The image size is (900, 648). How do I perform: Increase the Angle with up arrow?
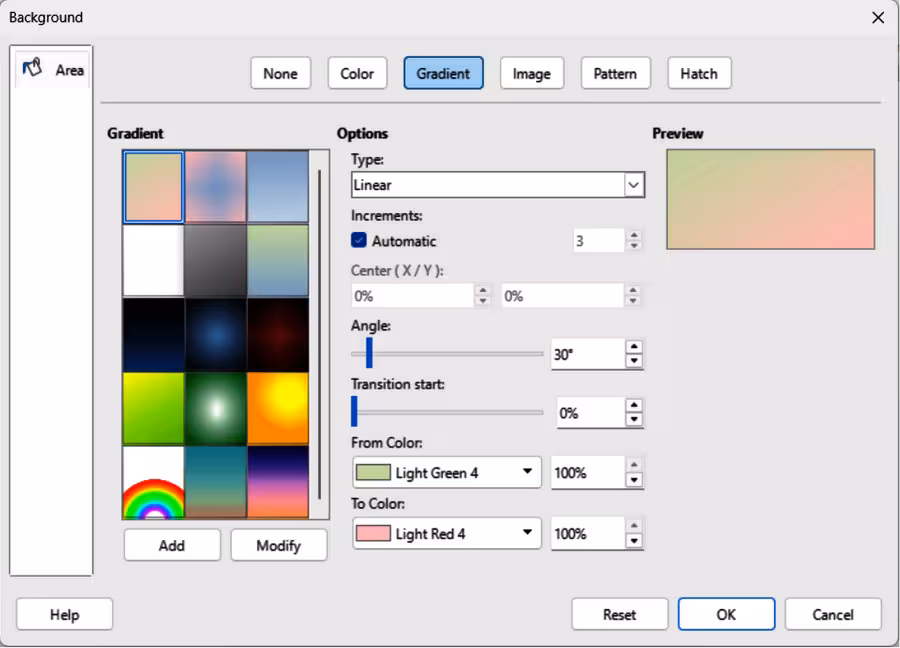pos(634,347)
